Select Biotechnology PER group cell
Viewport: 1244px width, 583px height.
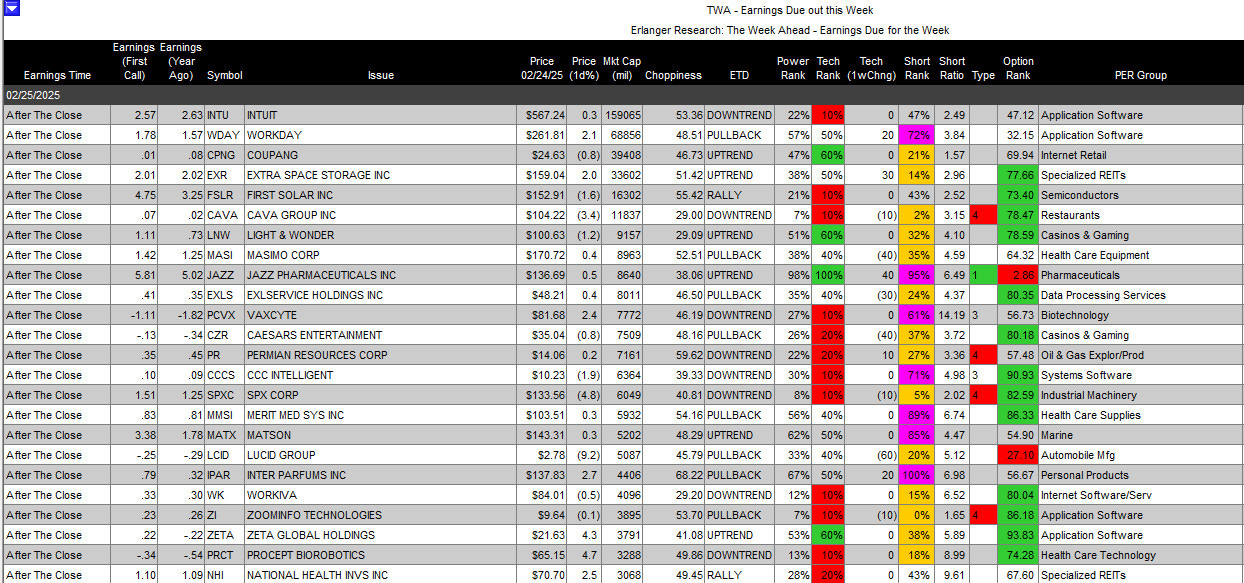(x=1140, y=315)
